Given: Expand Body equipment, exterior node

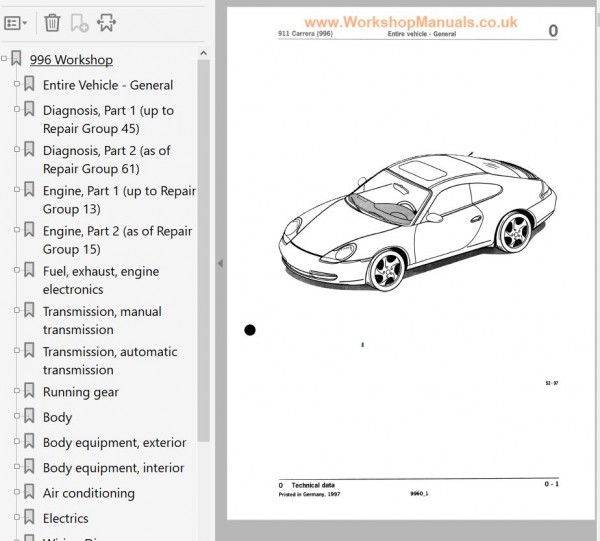Looking at the screenshot, I should pos(17,441).
